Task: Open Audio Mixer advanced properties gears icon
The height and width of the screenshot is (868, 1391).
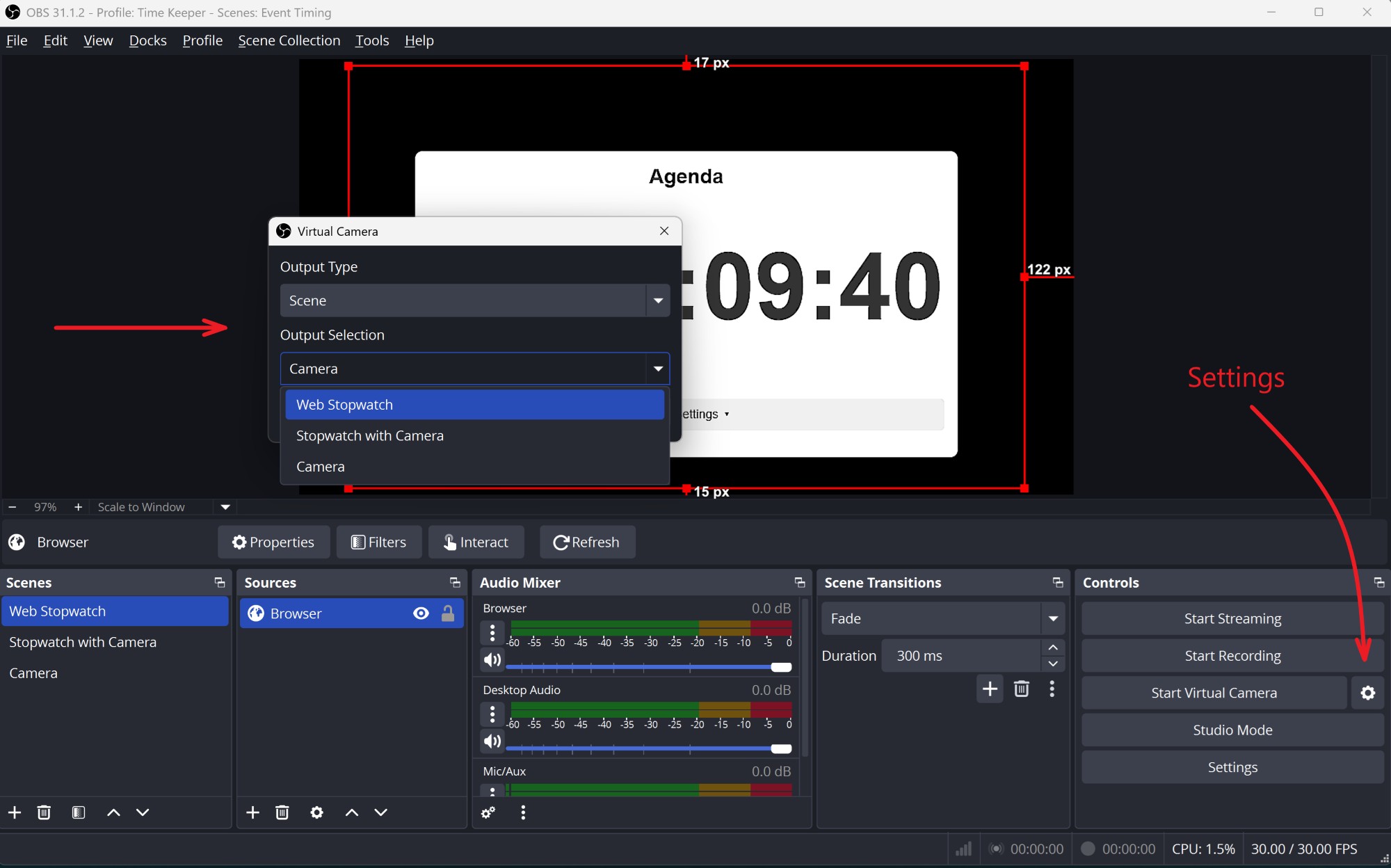Action: (488, 812)
